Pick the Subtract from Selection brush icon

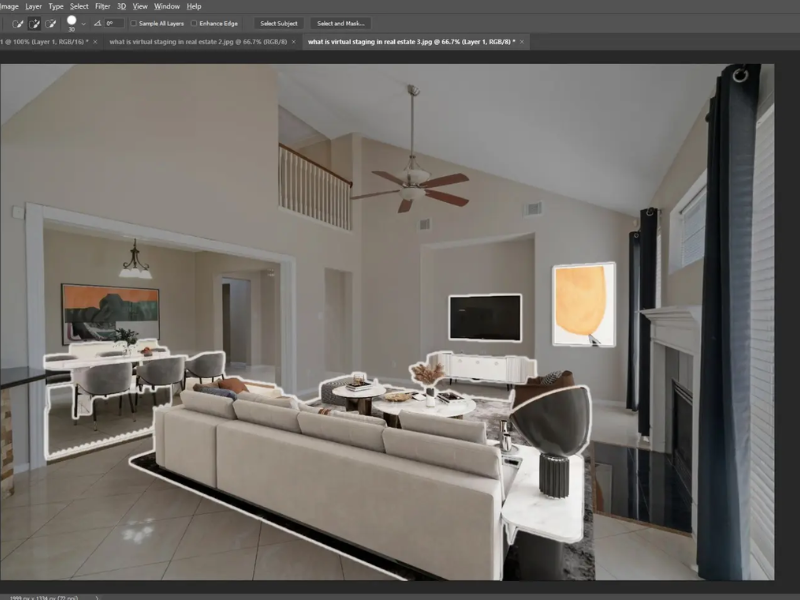(x=50, y=23)
